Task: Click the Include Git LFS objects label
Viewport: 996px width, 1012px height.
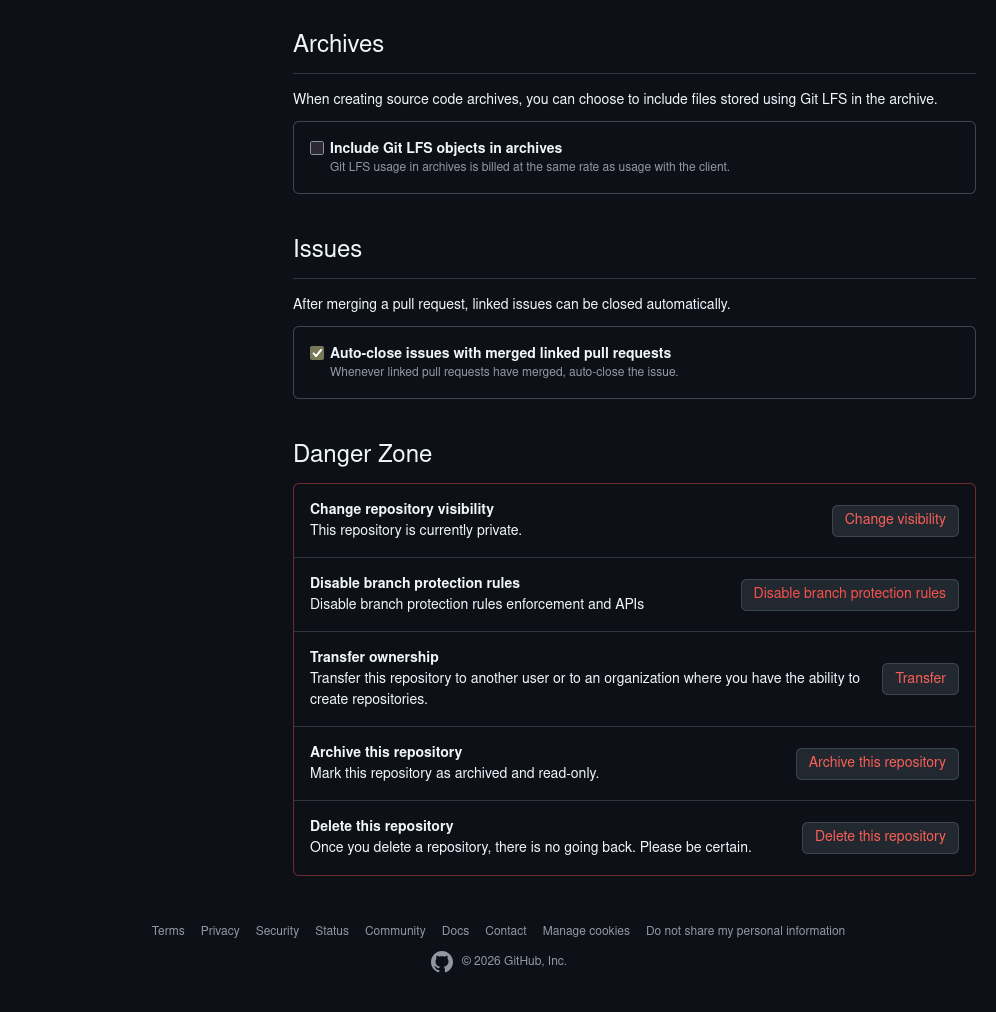Action: pos(446,148)
